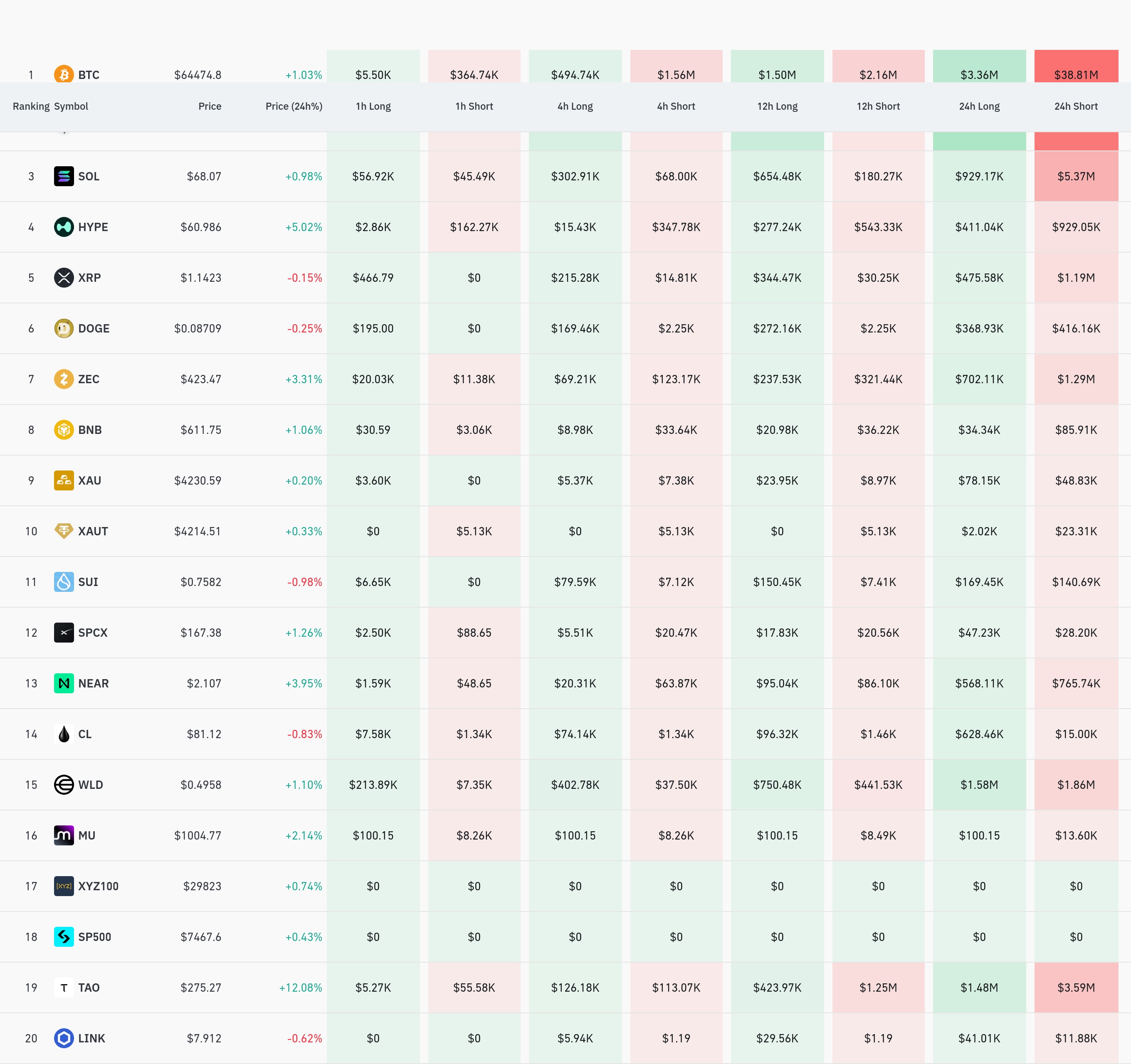Sort by the 4h Short column header

[x=677, y=106]
